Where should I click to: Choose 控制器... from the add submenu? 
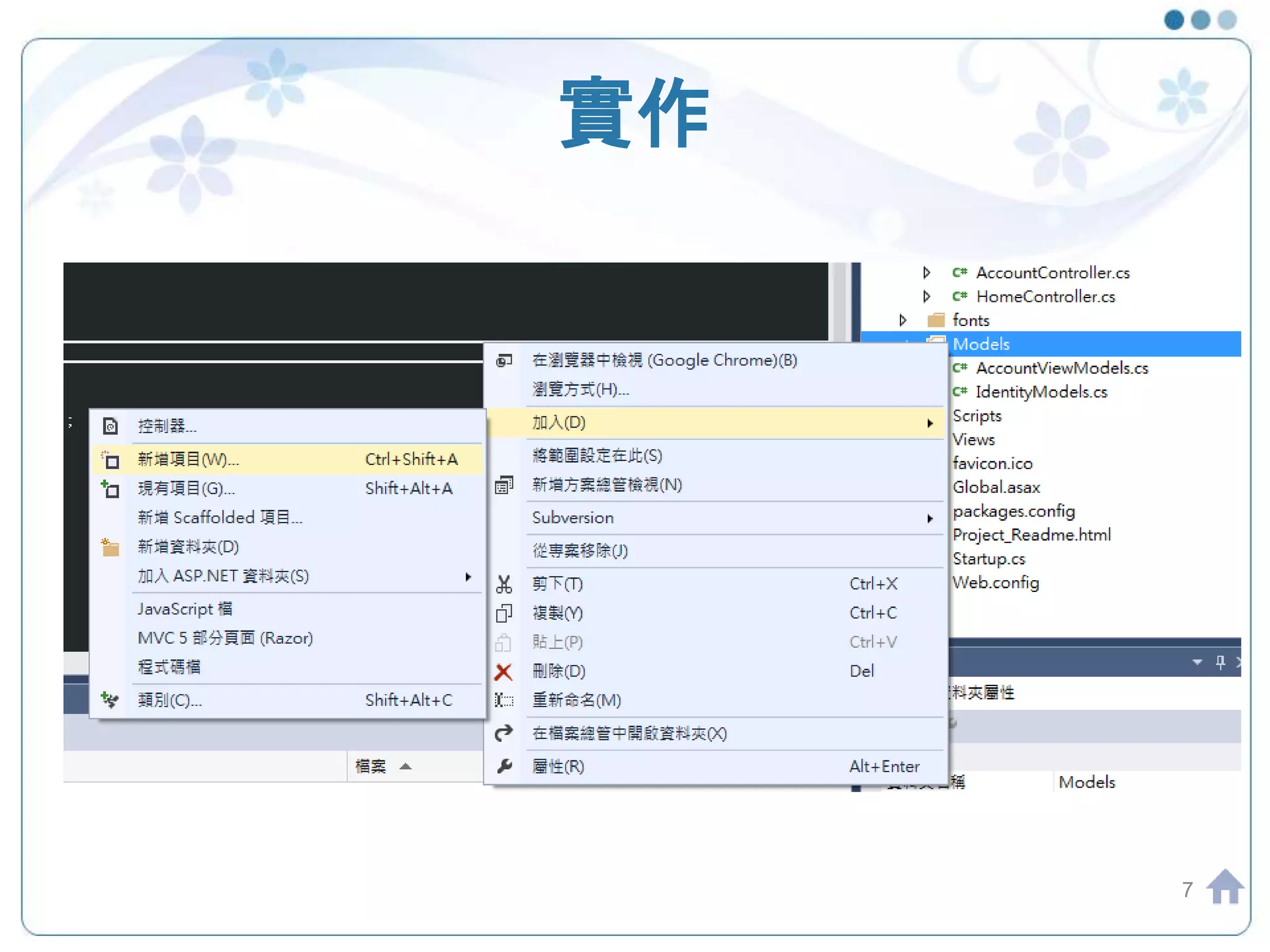pos(288,426)
